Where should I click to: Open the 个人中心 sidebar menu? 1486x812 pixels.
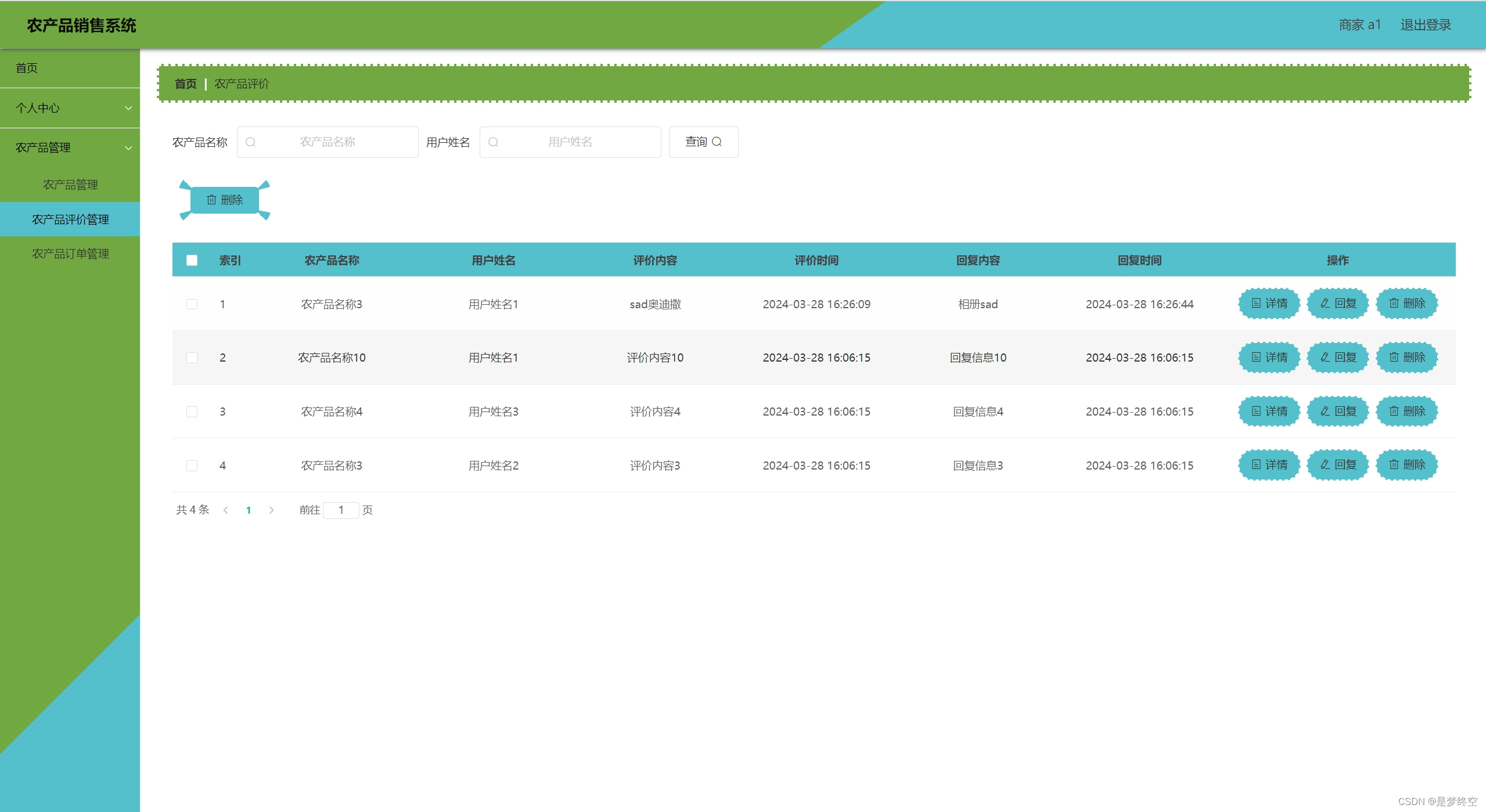tap(70, 108)
